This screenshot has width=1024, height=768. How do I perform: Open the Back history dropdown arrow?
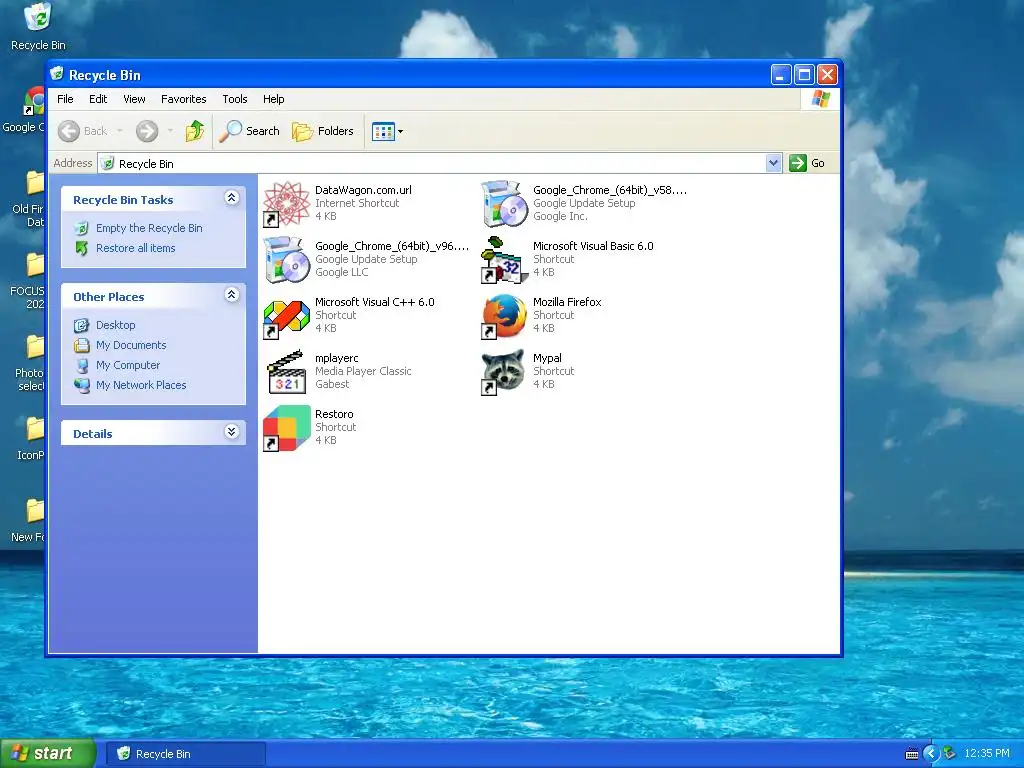tap(120, 131)
